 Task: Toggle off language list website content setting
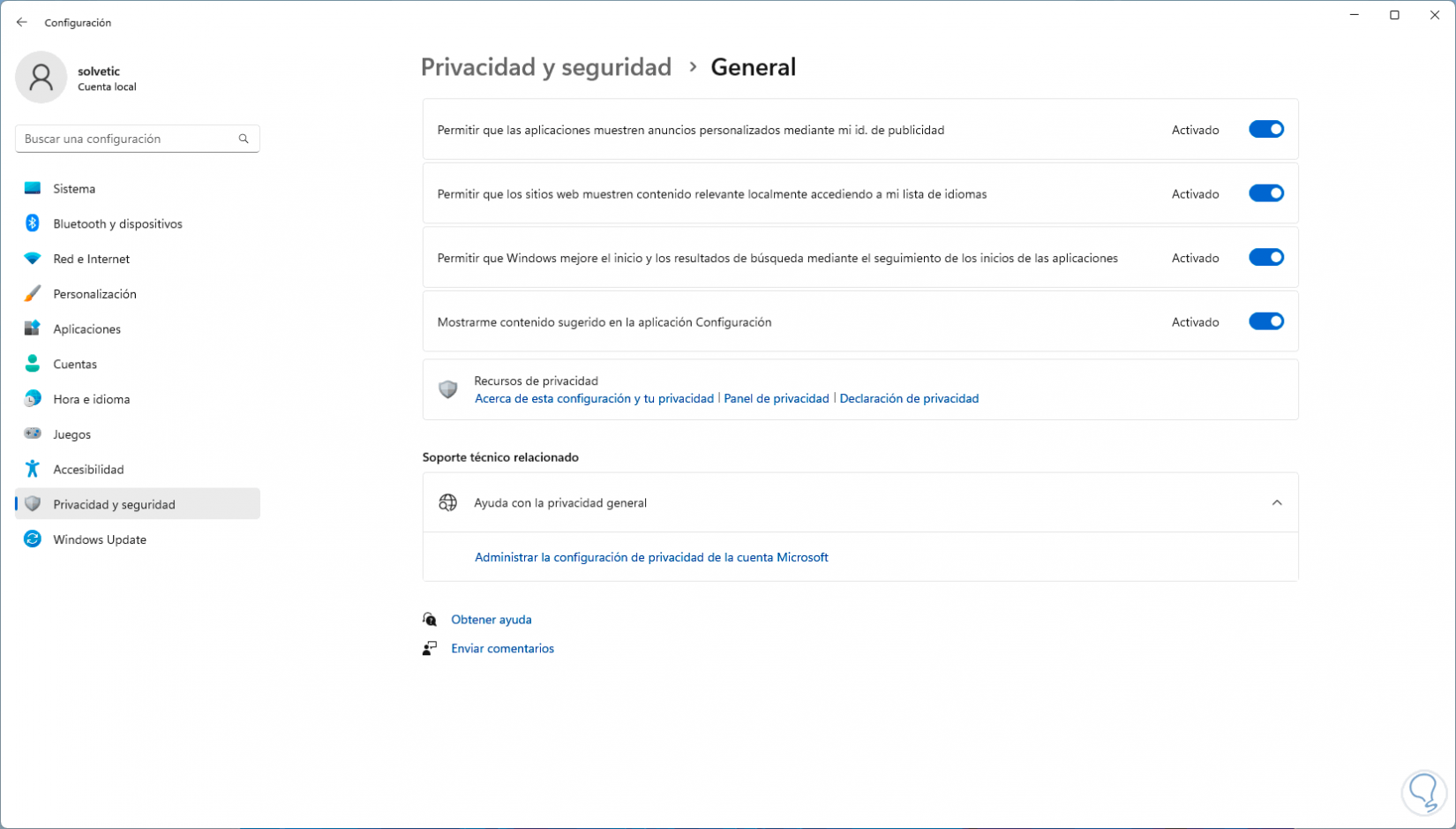(1265, 193)
